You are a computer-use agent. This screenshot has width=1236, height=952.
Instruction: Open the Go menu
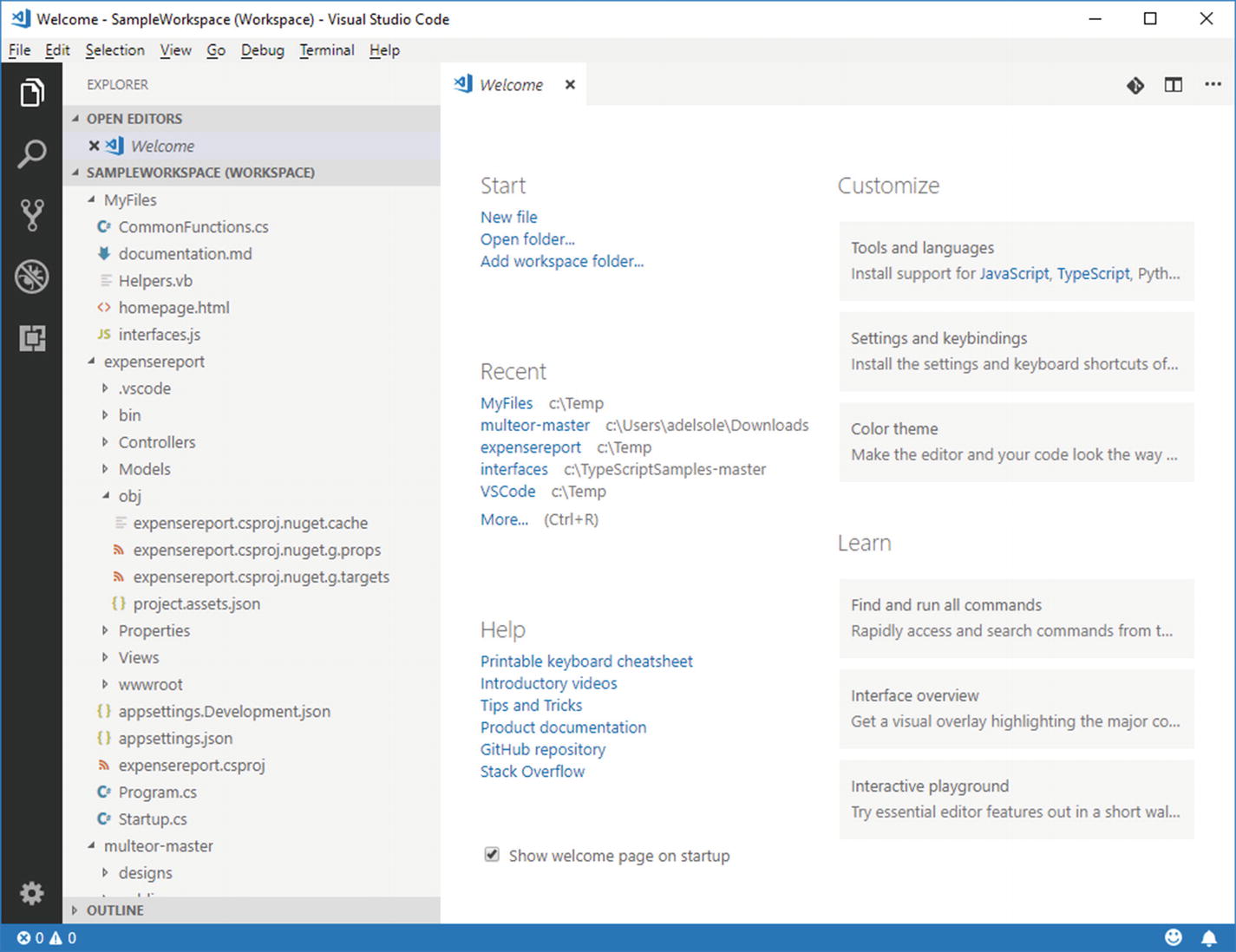point(216,50)
